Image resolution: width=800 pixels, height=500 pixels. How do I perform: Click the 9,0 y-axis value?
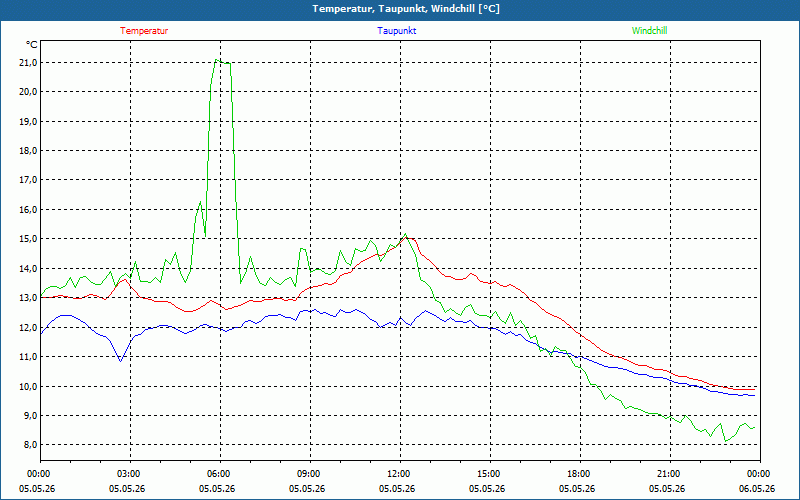(x=30, y=415)
